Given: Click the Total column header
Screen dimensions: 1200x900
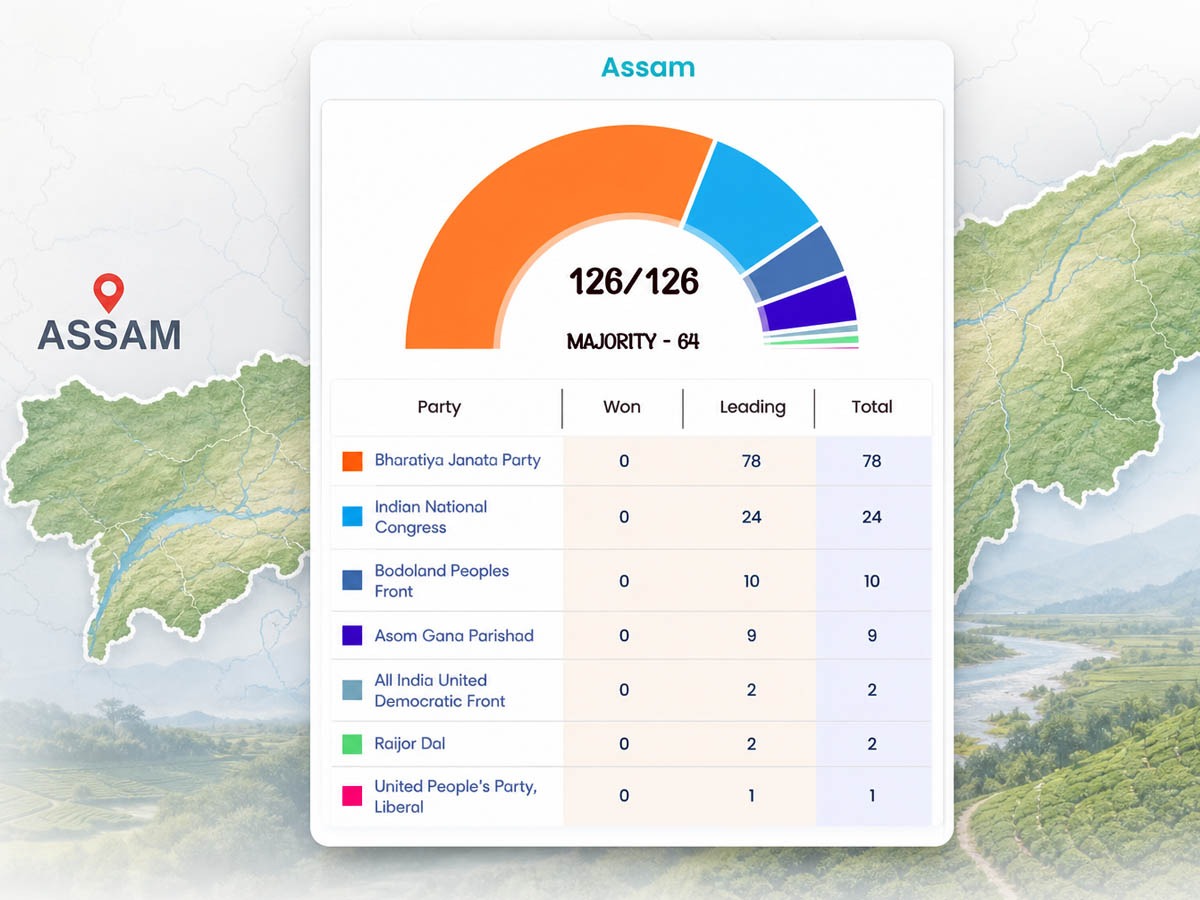Looking at the screenshot, I should click(871, 407).
